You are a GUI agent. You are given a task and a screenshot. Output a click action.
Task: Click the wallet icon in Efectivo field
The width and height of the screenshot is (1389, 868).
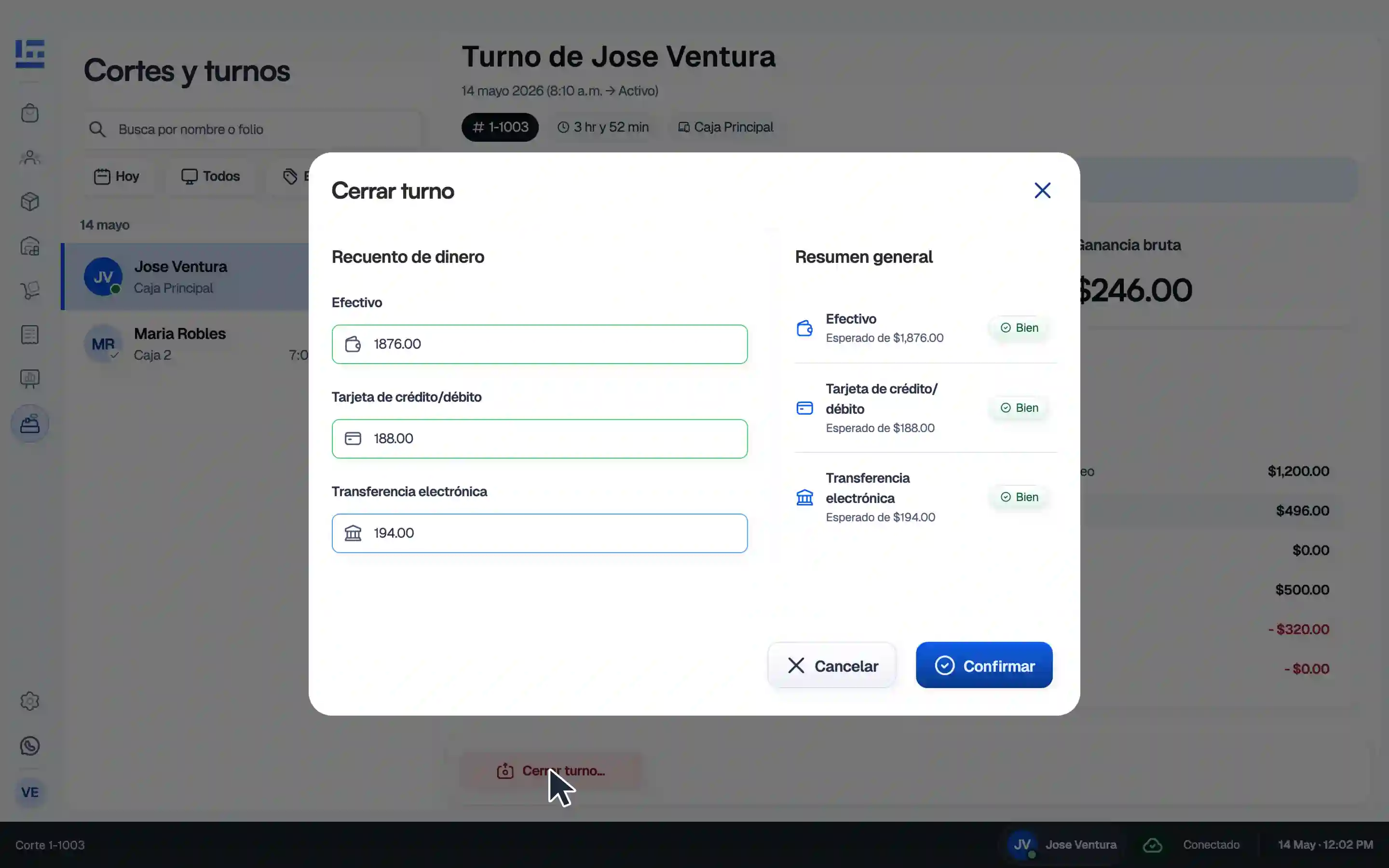point(353,344)
